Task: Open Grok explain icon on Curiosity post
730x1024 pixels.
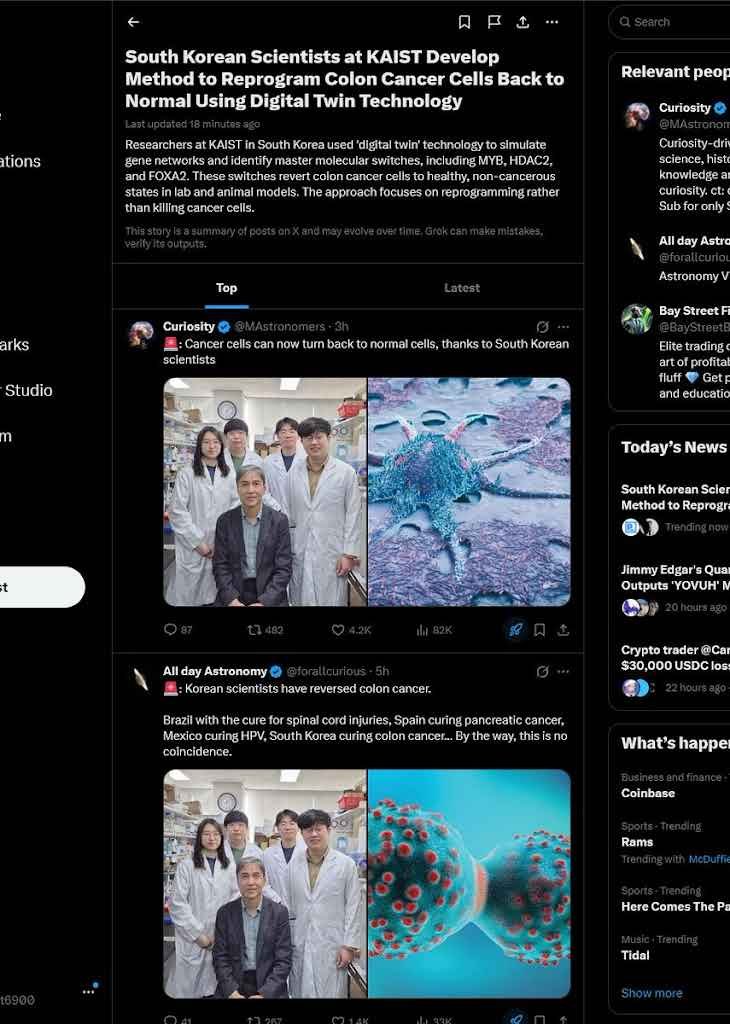Action: pyautogui.click(x=542, y=327)
